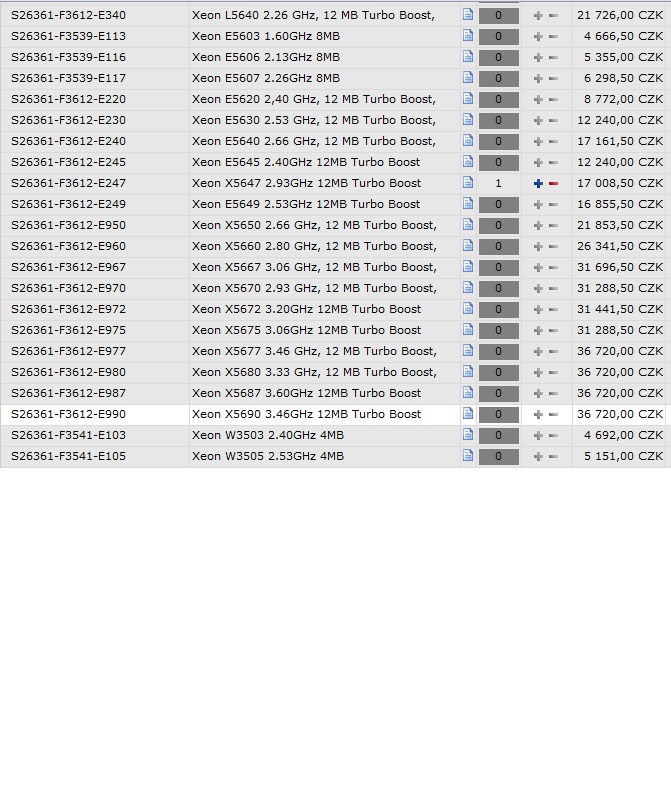Select the row S26361-F3541-E105

click(x=69, y=456)
